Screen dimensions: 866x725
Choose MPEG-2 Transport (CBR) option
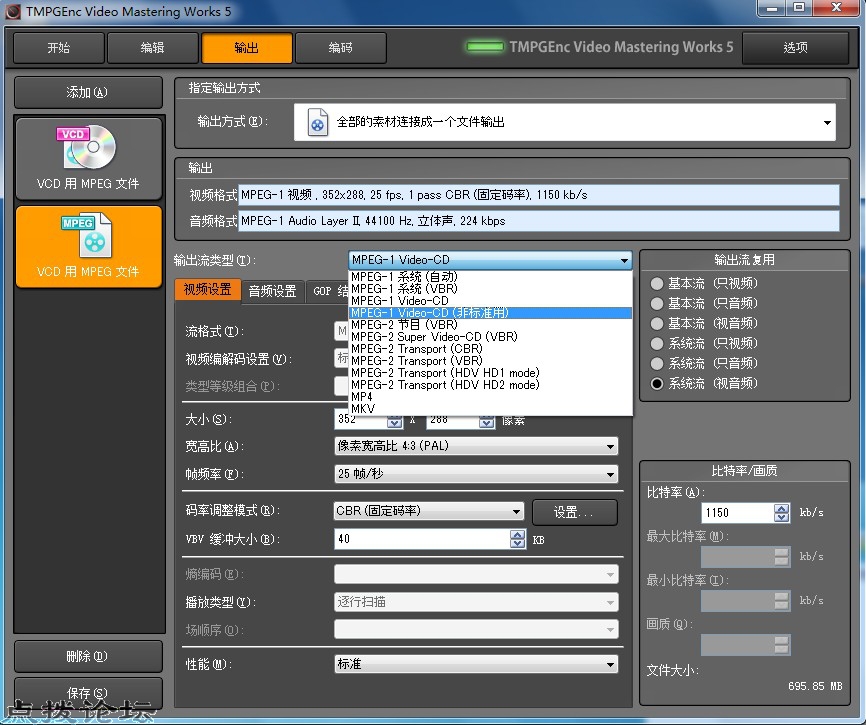(490, 349)
